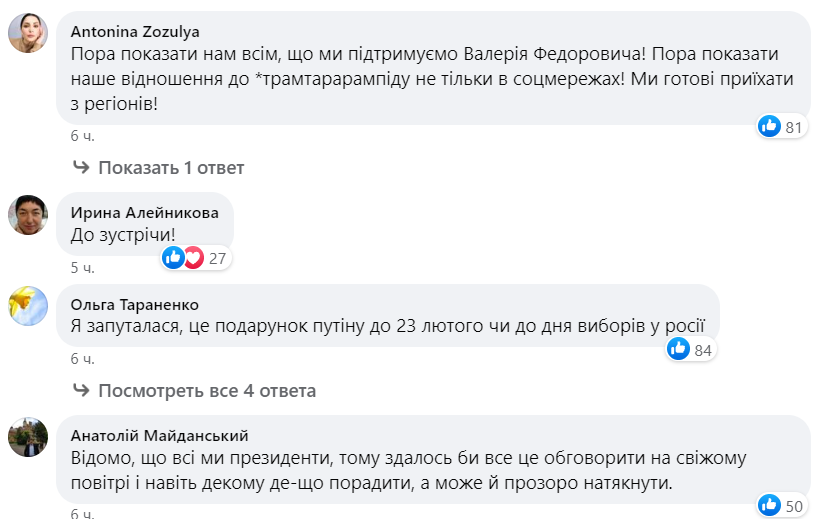Viewport: 831px width, 519px height.
Task: Open Antonina Zozulya's profile picture
Action: (x=28, y=36)
